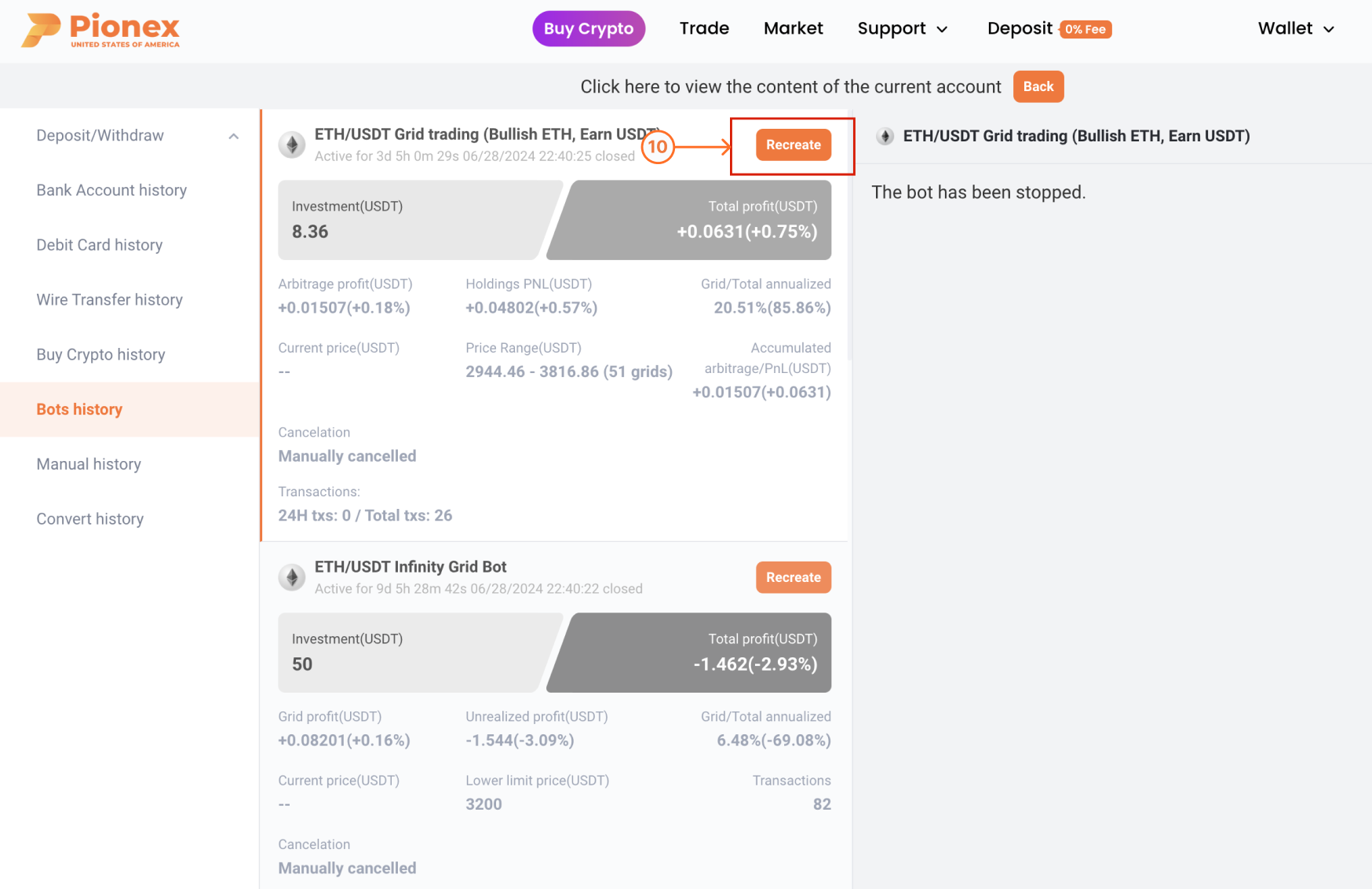Viewport: 1372px width, 889px height.
Task: Recreate the ETH/USDT Infinity Grid Bot
Action: pyautogui.click(x=793, y=577)
